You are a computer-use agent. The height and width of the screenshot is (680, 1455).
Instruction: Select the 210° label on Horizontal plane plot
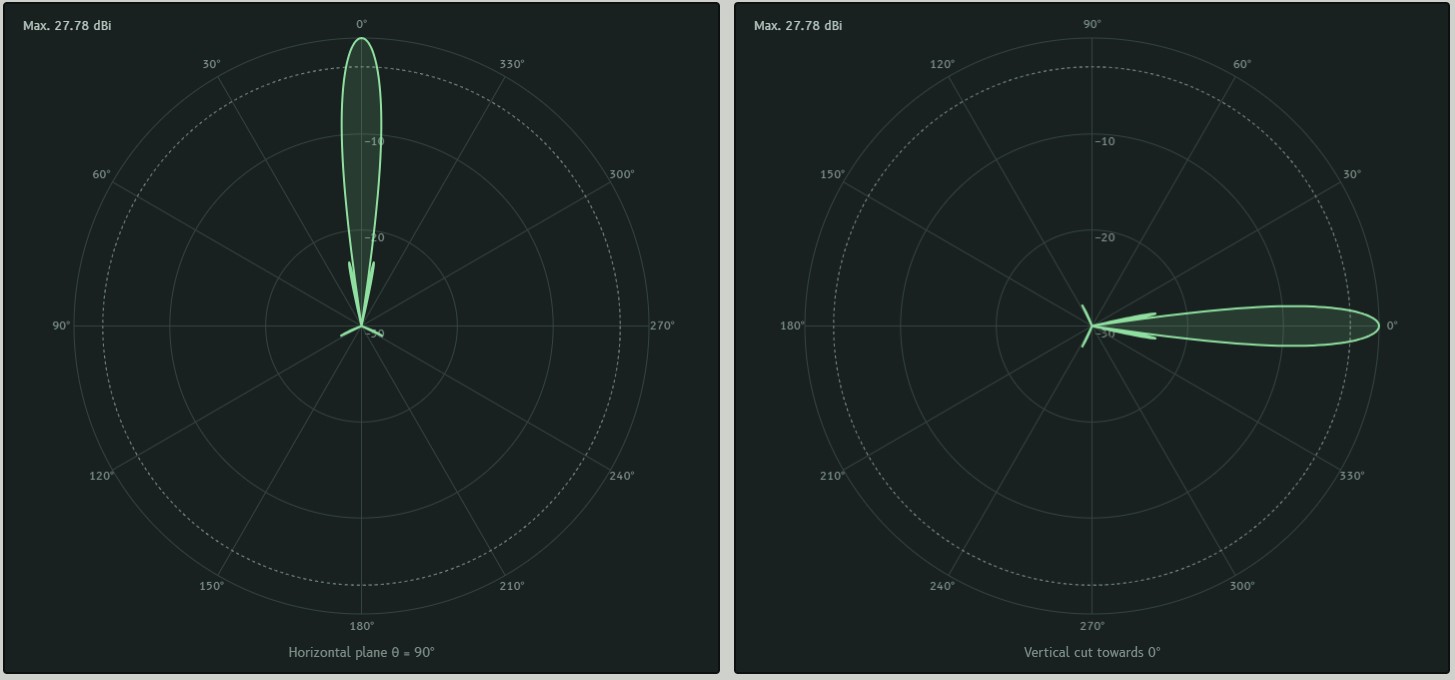coord(512,586)
